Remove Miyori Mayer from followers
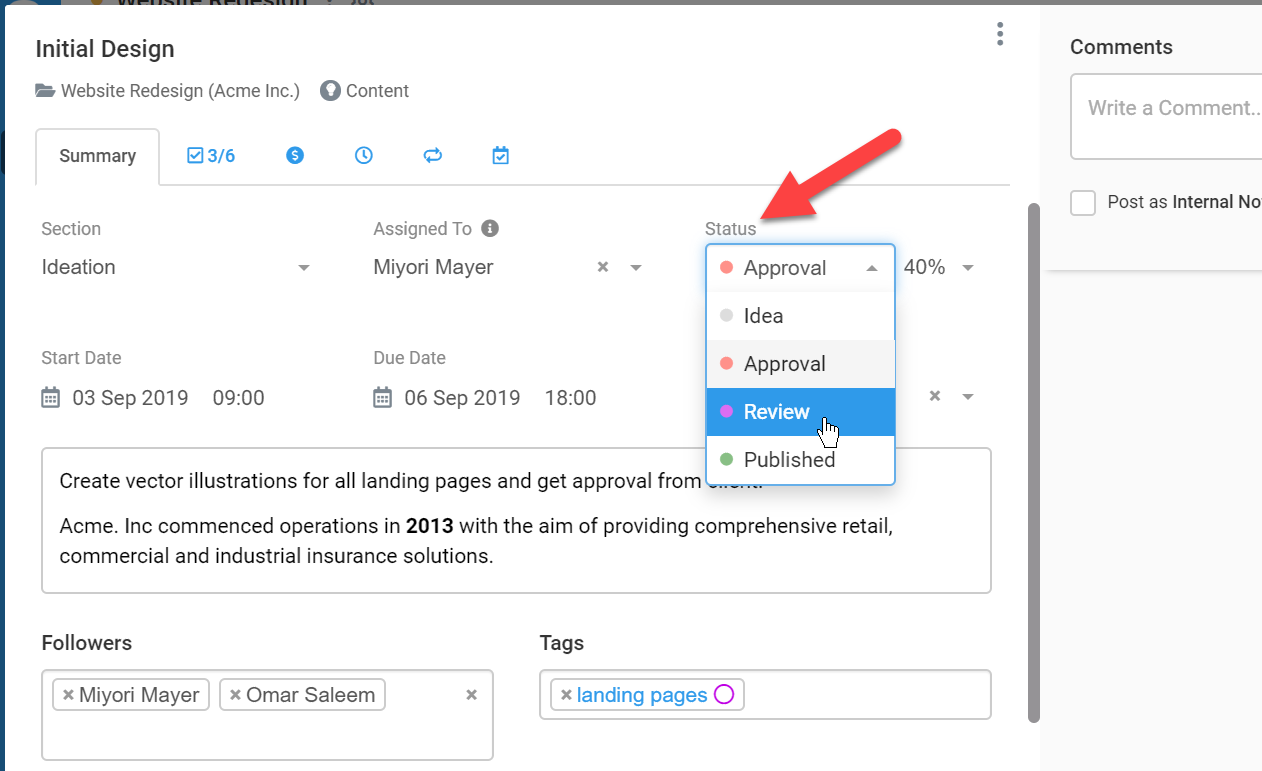The height and width of the screenshot is (771, 1262). (x=68, y=695)
